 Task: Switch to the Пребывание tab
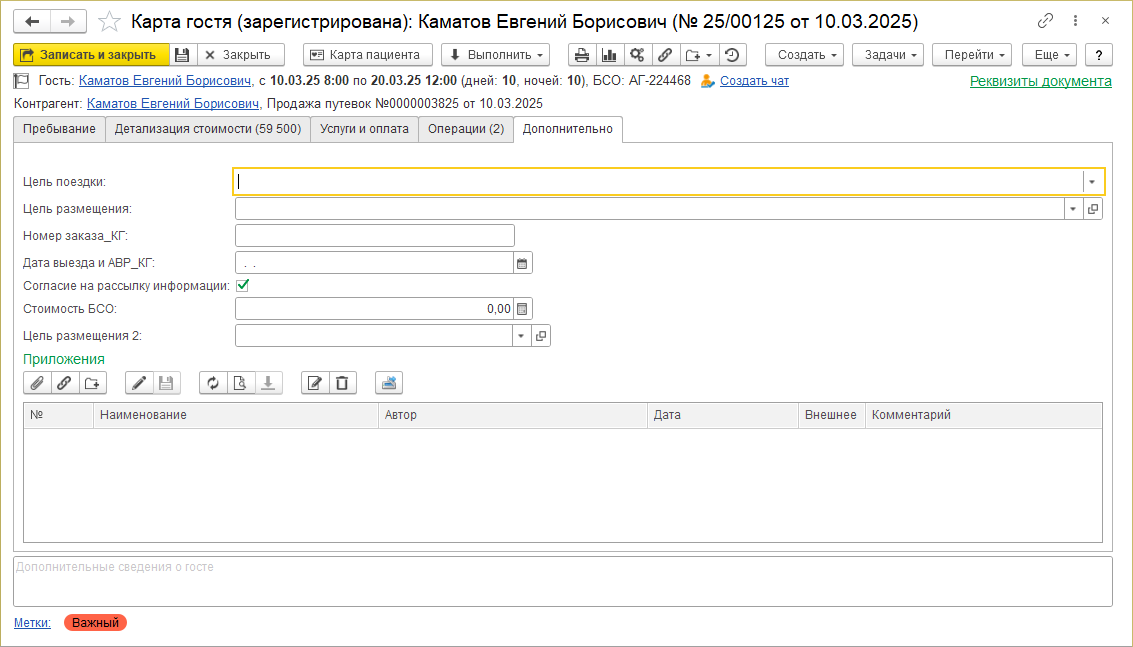[60, 129]
